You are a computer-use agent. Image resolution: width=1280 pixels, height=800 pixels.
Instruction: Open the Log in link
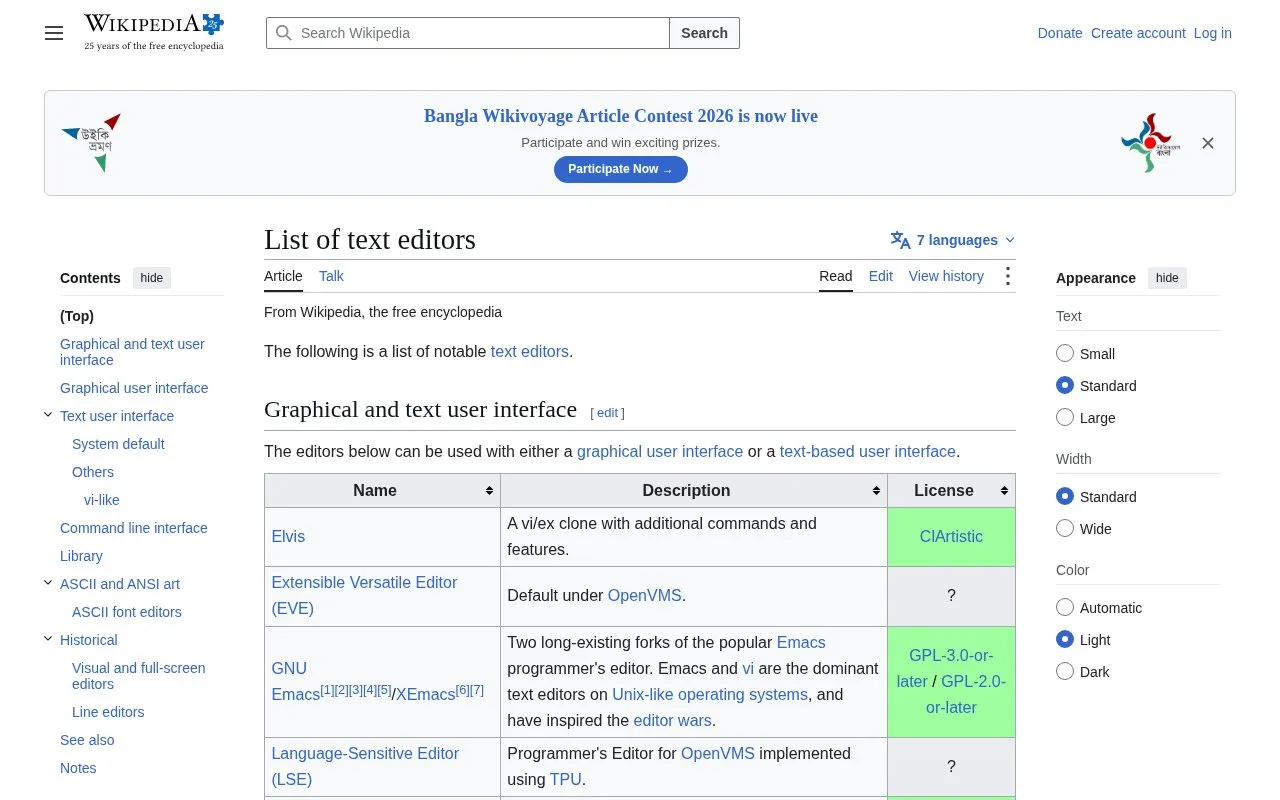[x=1212, y=33]
